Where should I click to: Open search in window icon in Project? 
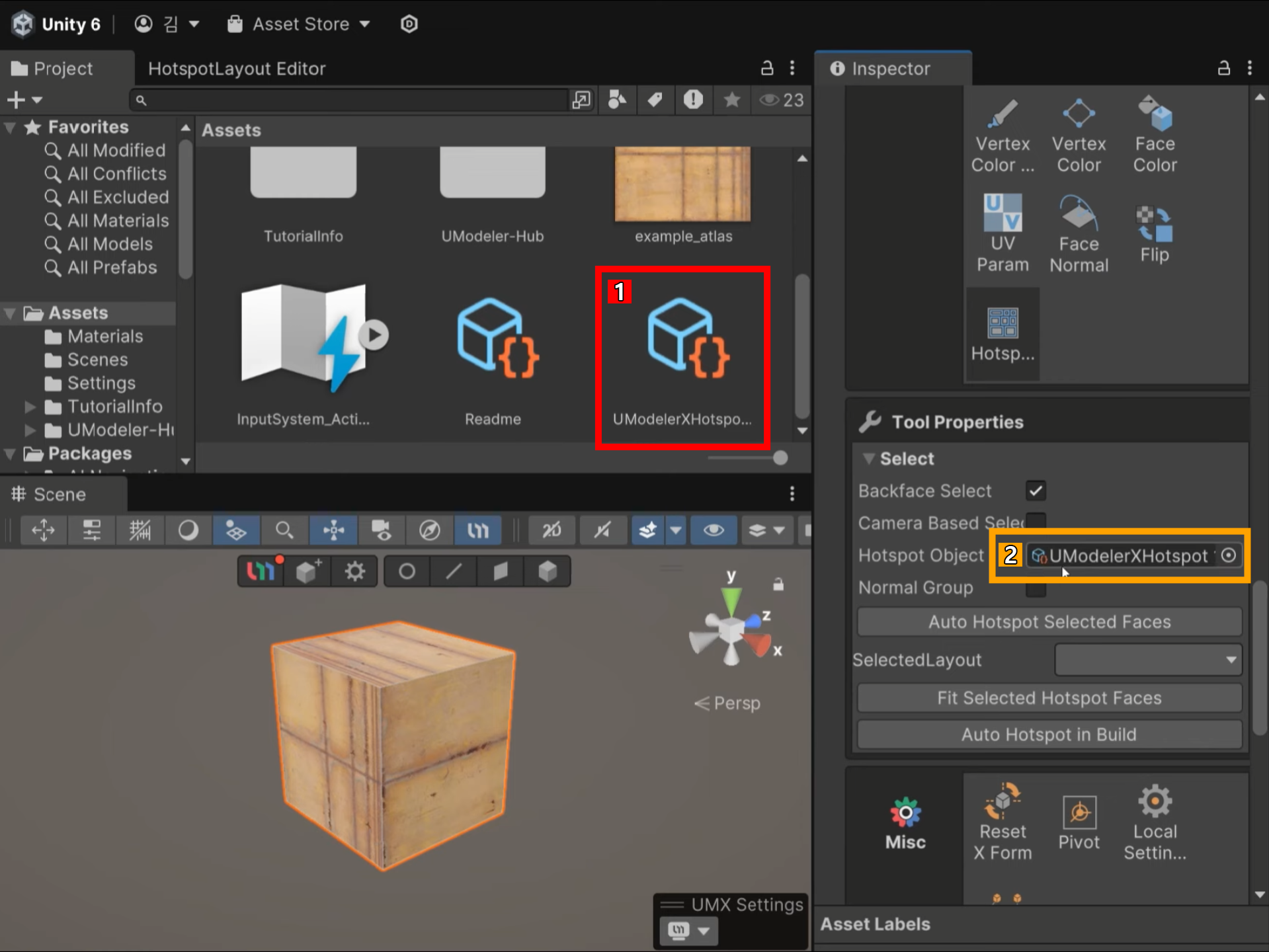click(x=581, y=100)
